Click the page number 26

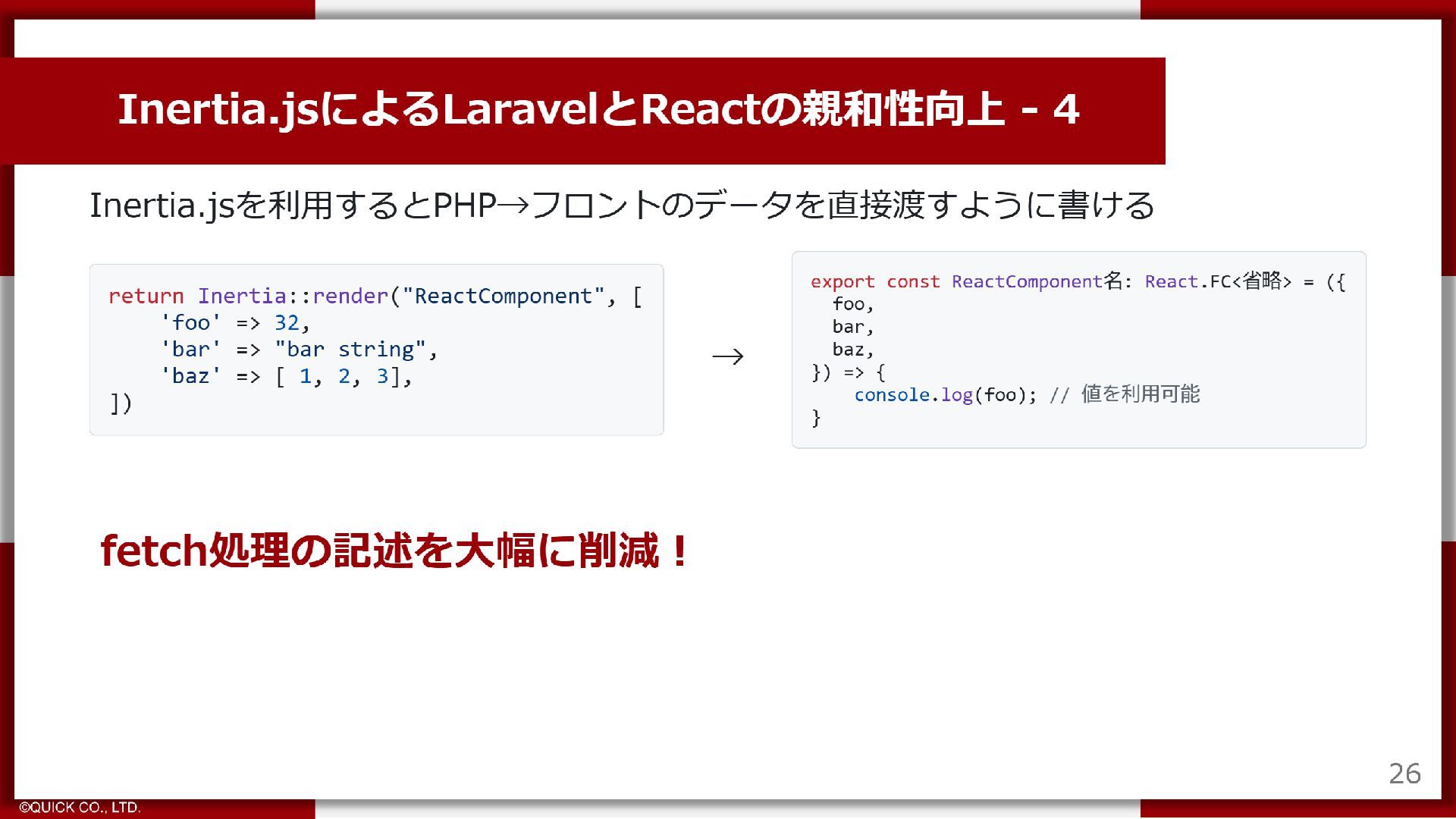(1404, 773)
